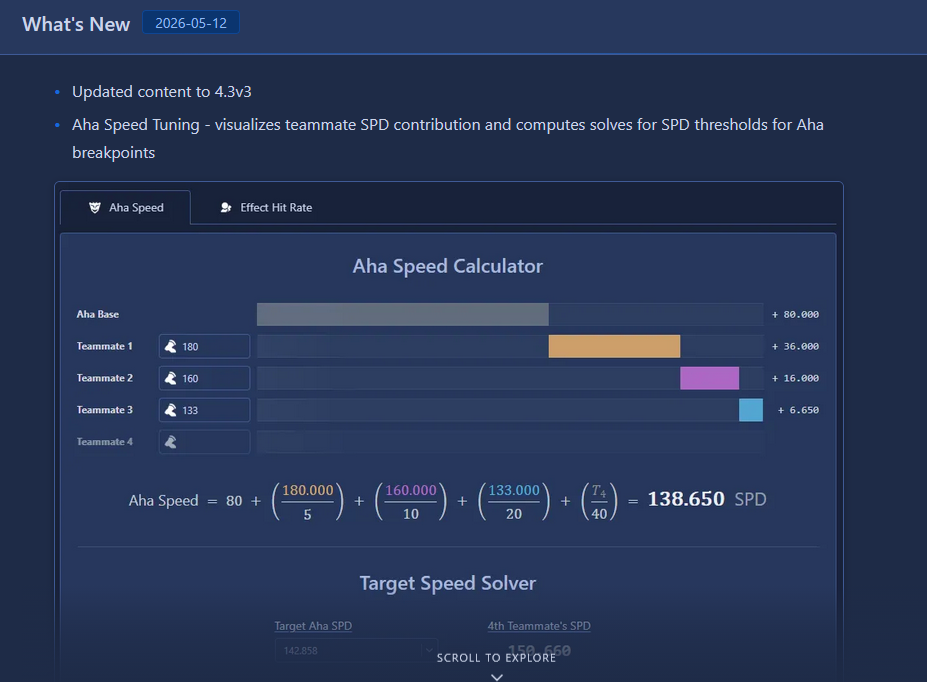Image resolution: width=927 pixels, height=682 pixels.
Task: Click the 2026-05-12 date badge
Action: coord(191,23)
